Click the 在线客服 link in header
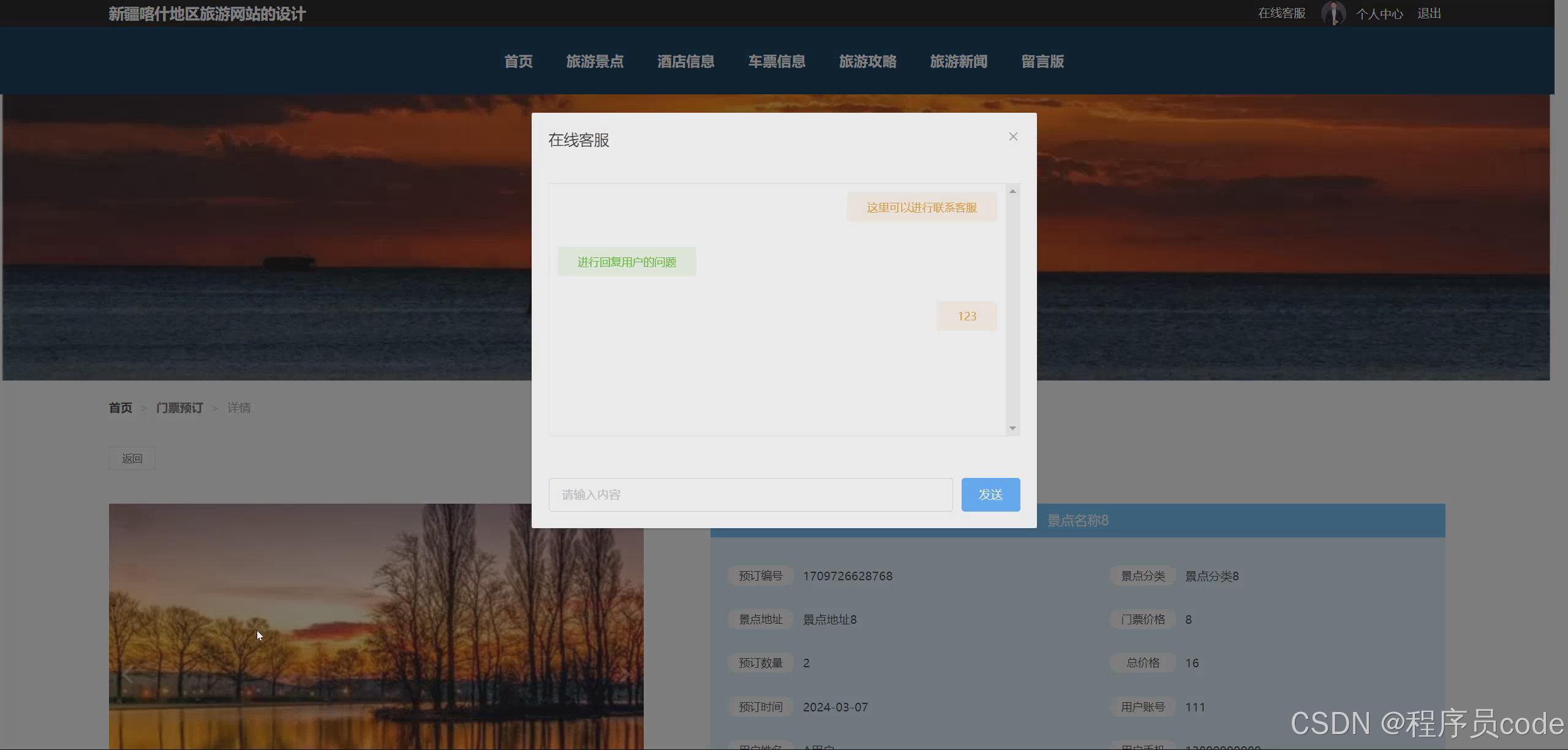The width and height of the screenshot is (1568, 750). click(x=1281, y=13)
